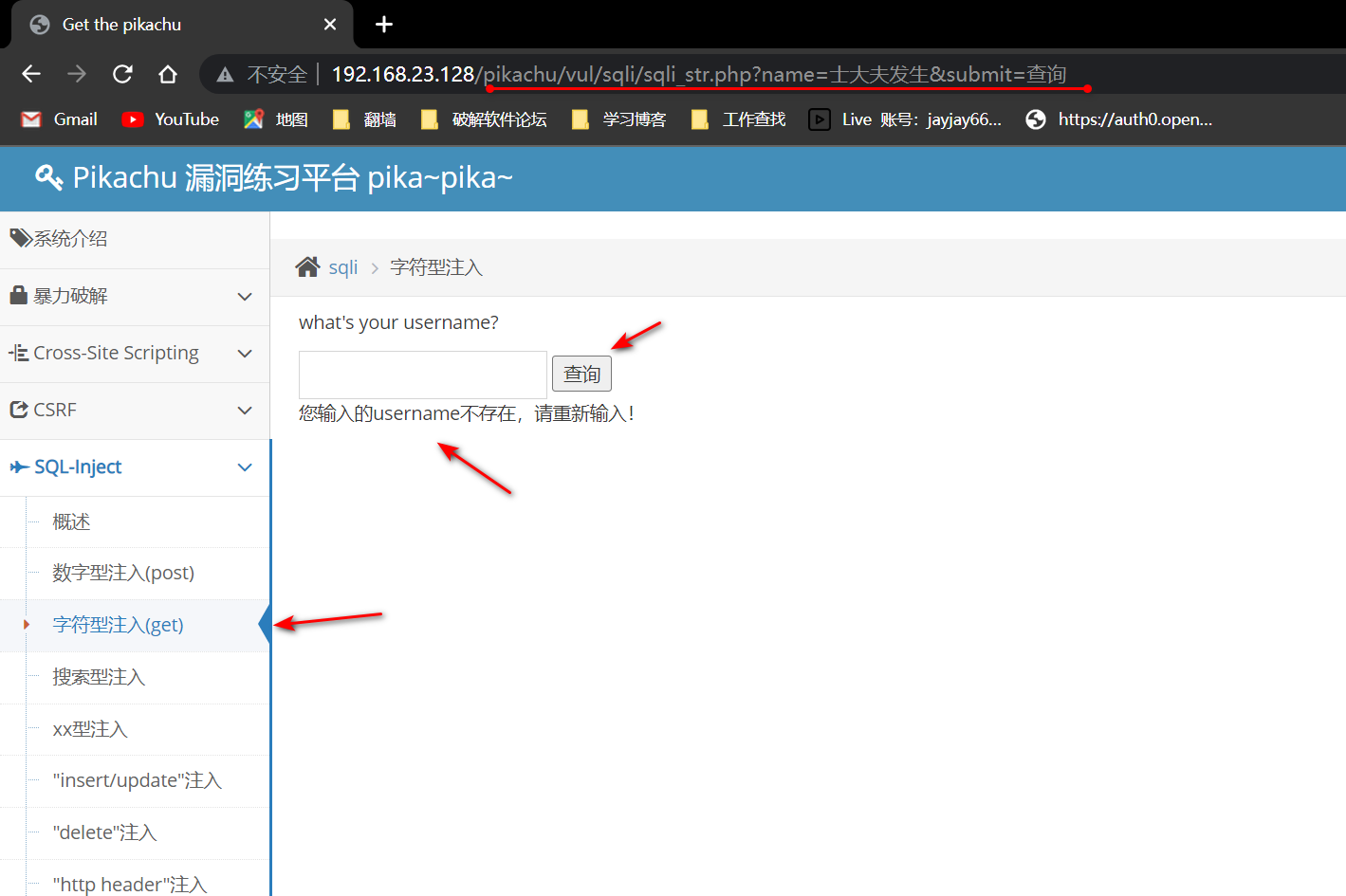The image size is (1346, 896).
Task: Open the 地图 maps bookmark
Action: [x=276, y=119]
